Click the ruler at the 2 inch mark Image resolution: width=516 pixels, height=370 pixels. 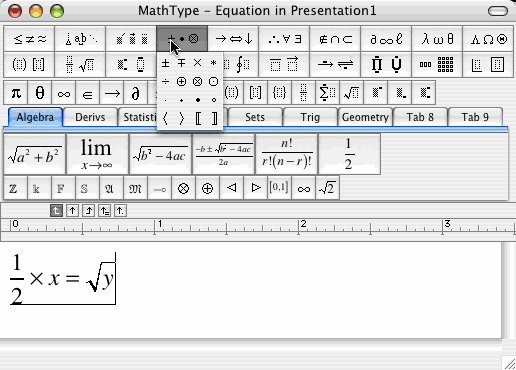(x=299, y=227)
